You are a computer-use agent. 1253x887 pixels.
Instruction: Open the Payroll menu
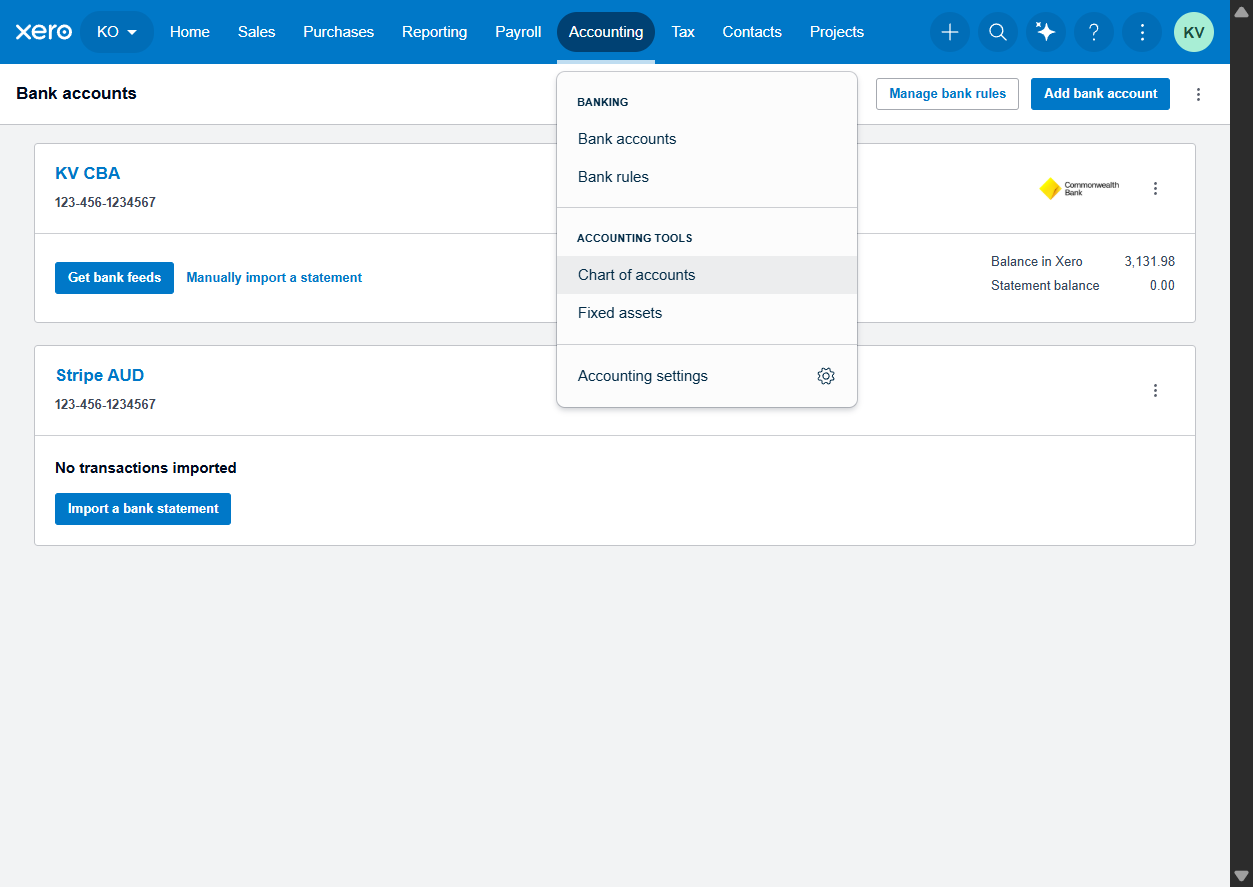[518, 32]
